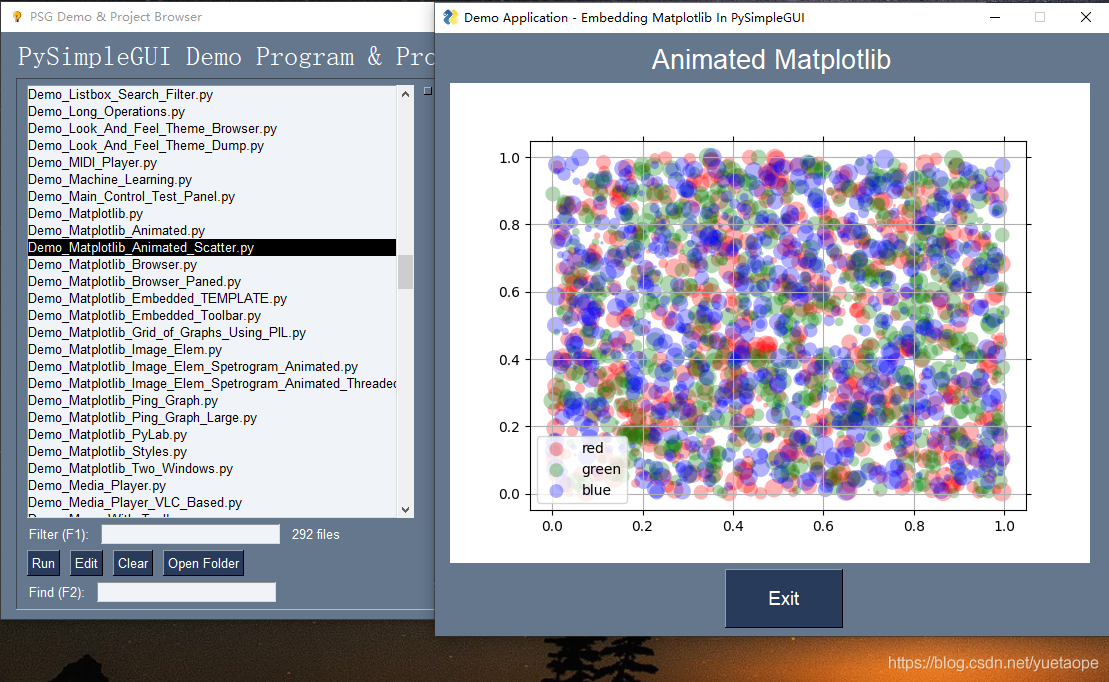This screenshot has width=1109, height=682.
Task: Select Demo_Matplotlib_Browser.py
Action: pyautogui.click(x=211, y=264)
